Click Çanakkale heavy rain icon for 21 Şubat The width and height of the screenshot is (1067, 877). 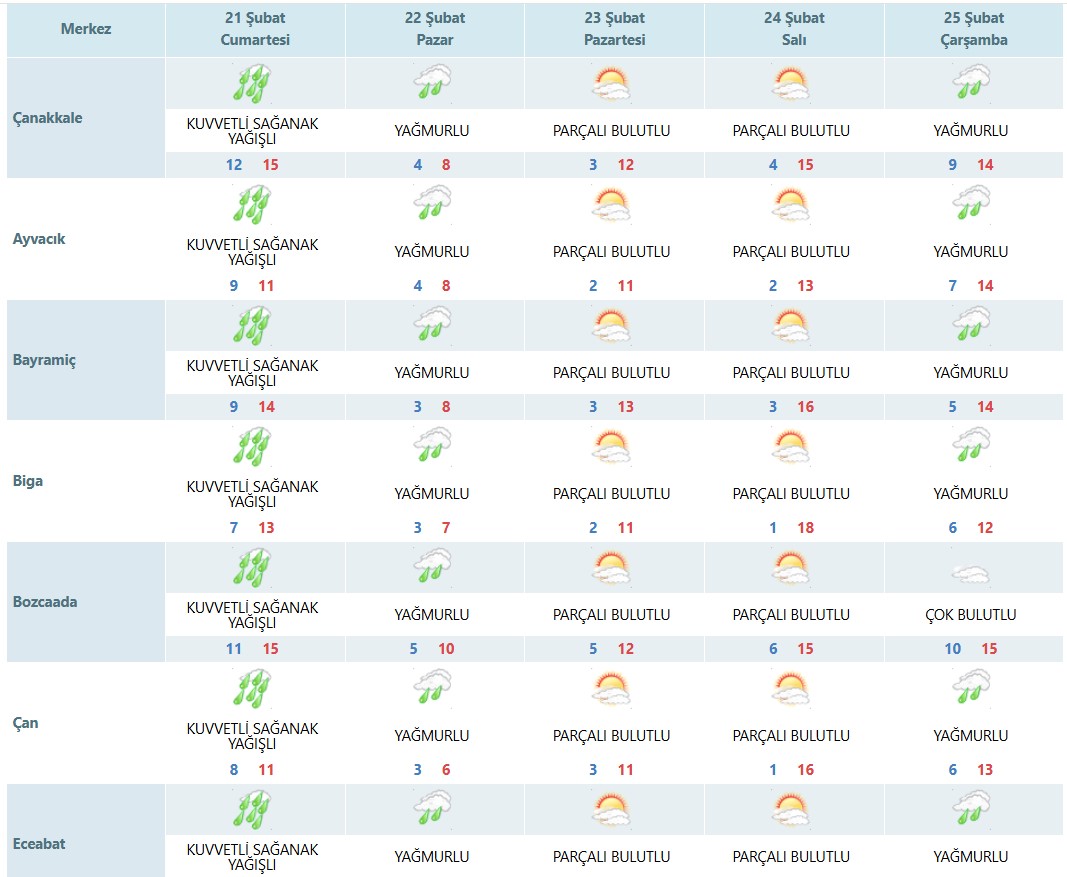[x=252, y=84]
